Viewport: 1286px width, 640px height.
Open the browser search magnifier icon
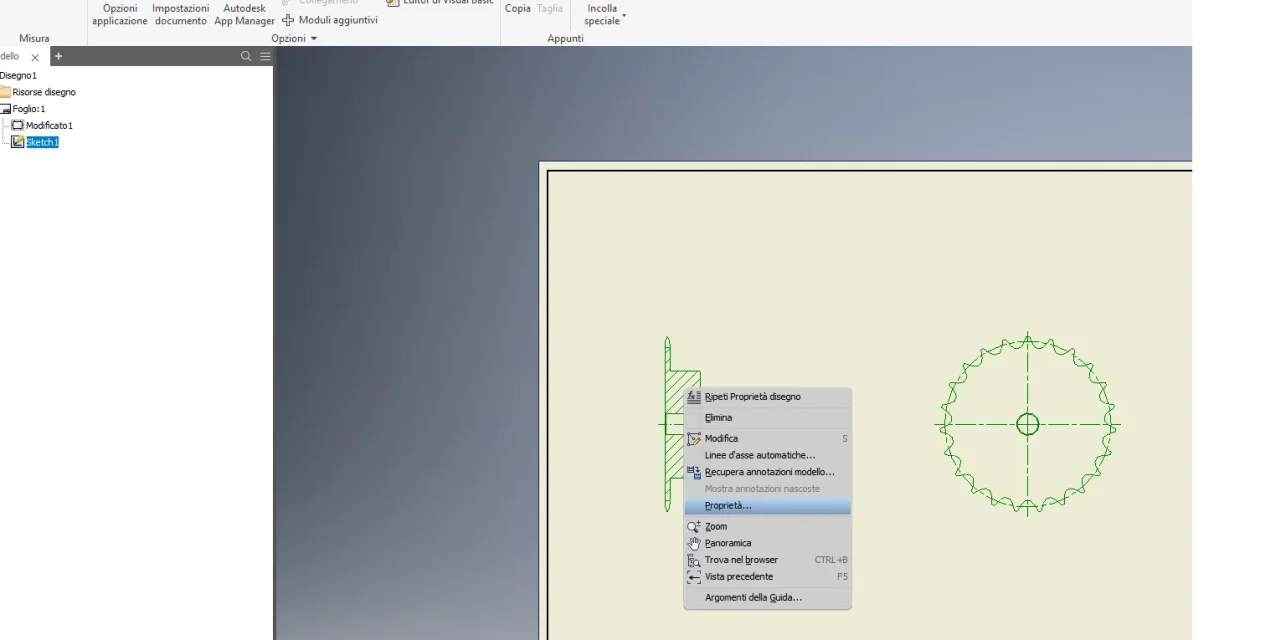coord(246,57)
